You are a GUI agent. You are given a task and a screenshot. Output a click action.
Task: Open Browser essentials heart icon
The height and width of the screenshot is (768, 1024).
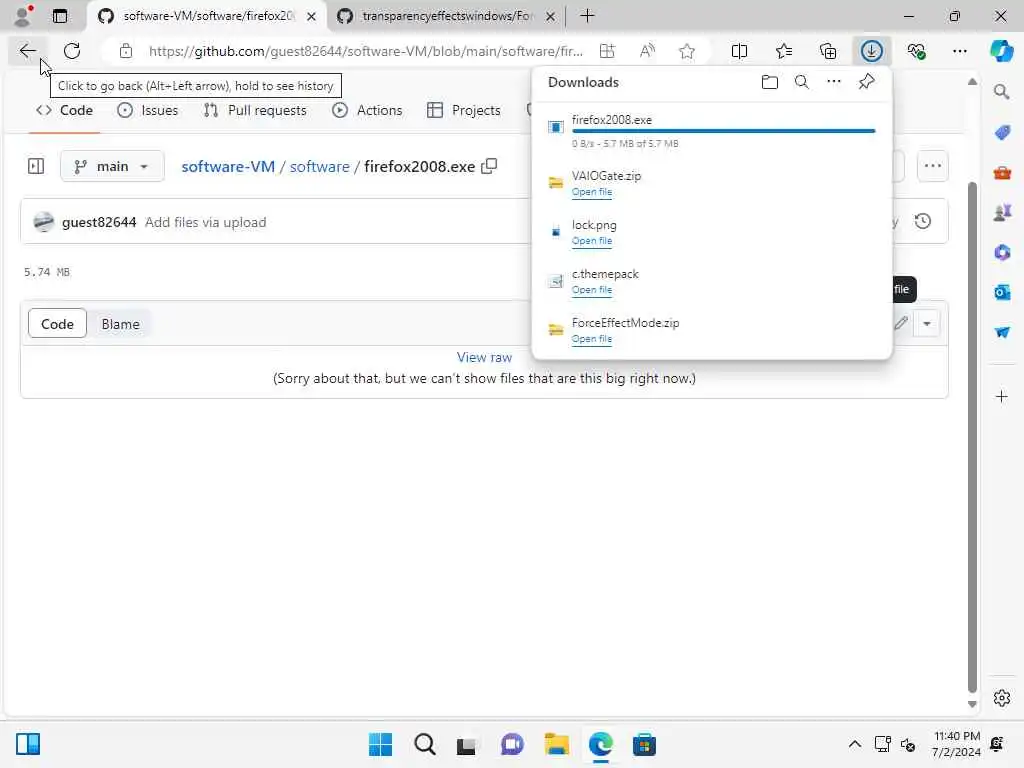click(x=916, y=51)
